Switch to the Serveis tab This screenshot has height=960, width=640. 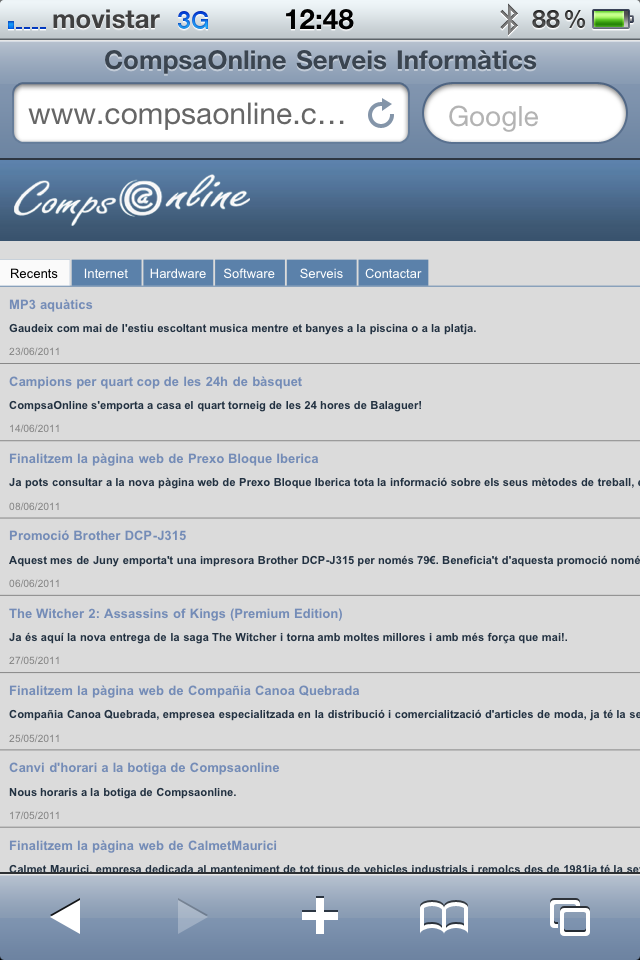click(x=321, y=274)
